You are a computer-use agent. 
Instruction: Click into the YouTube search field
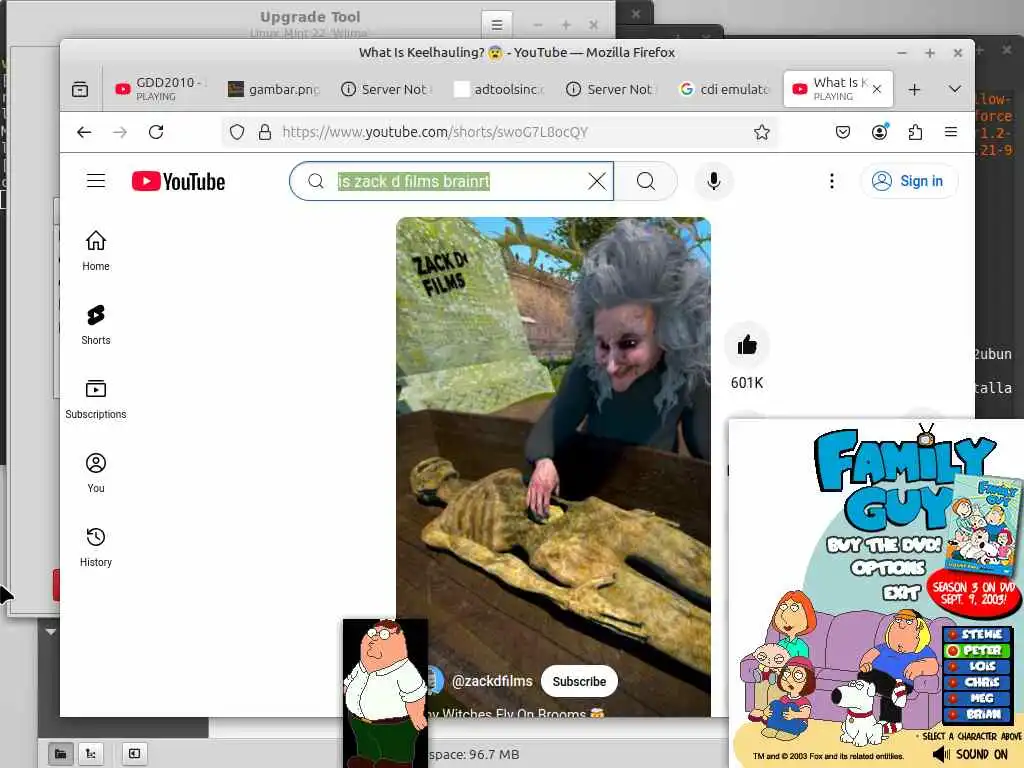451,181
